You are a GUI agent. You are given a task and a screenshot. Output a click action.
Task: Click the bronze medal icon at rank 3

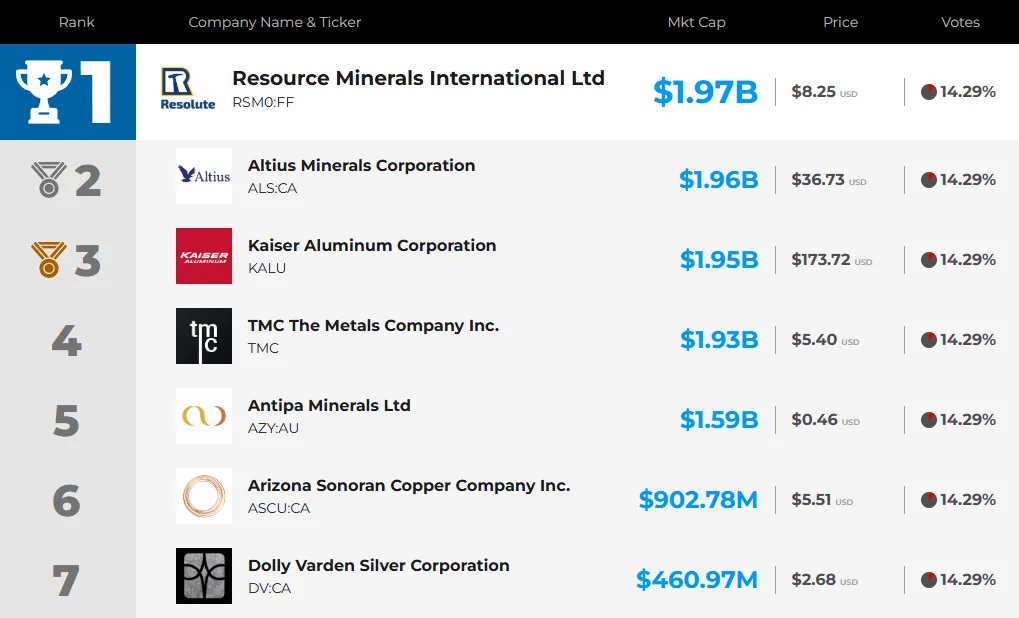click(49, 260)
